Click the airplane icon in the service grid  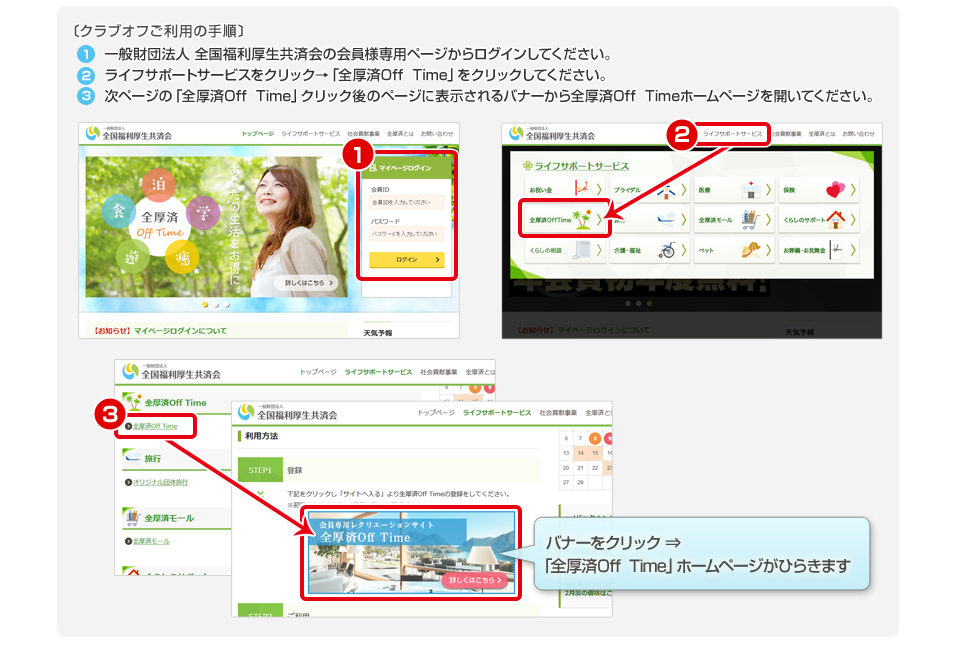point(666,219)
